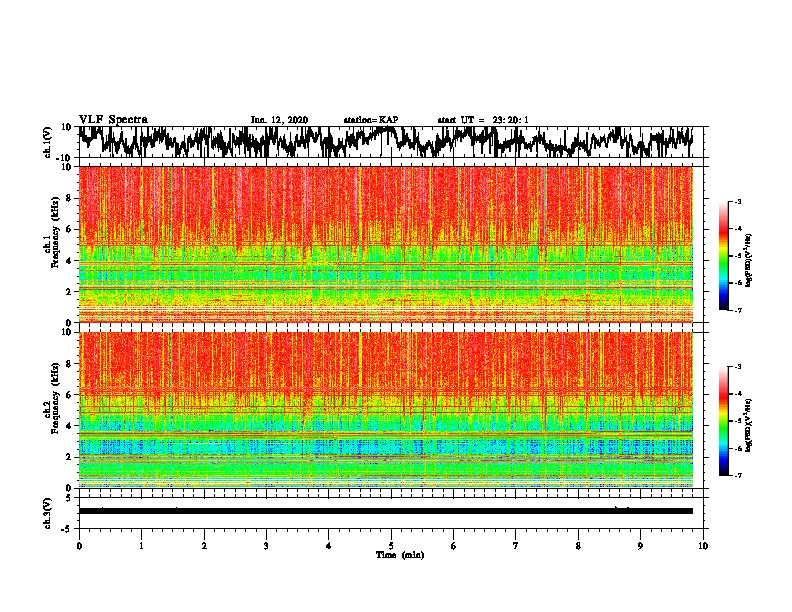Viewport: 792px width, 612px height.
Task: Click the ch.1(V) waveform axis label
Action: [x=48, y=142]
